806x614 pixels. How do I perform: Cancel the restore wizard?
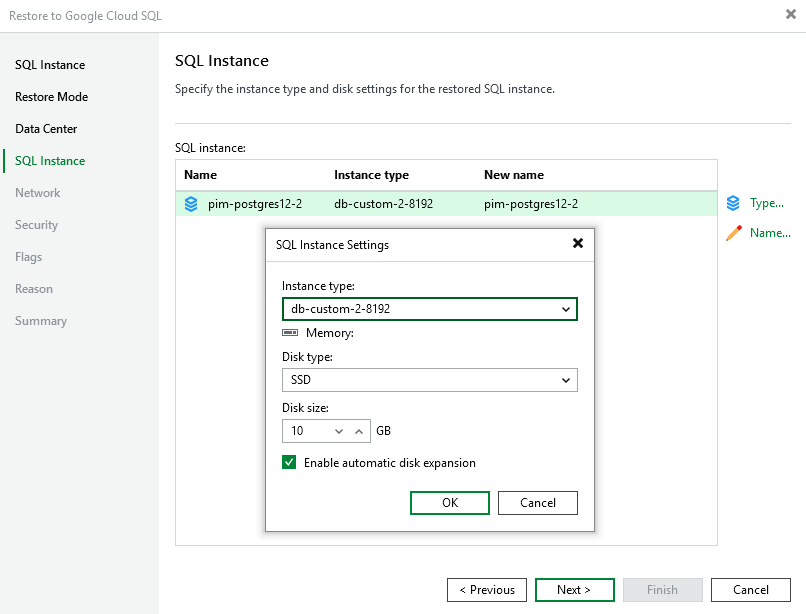pos(751,590)
